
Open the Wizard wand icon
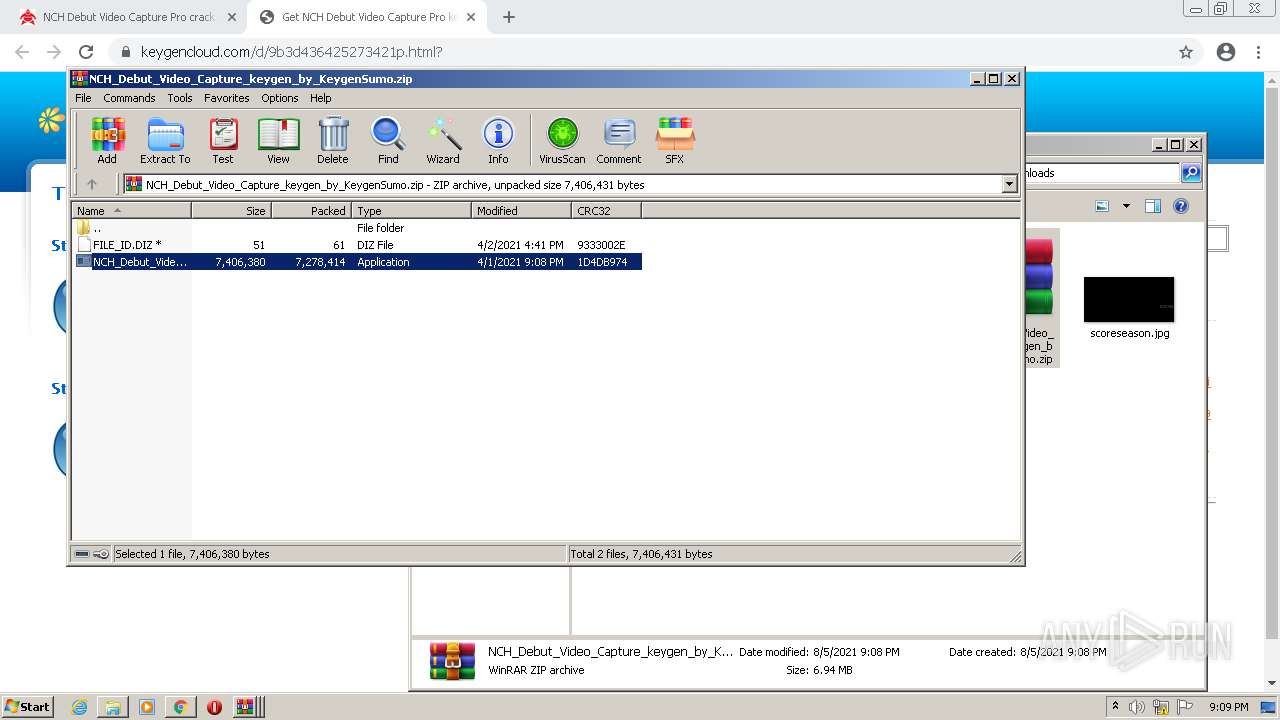click(x=443, y=140)
